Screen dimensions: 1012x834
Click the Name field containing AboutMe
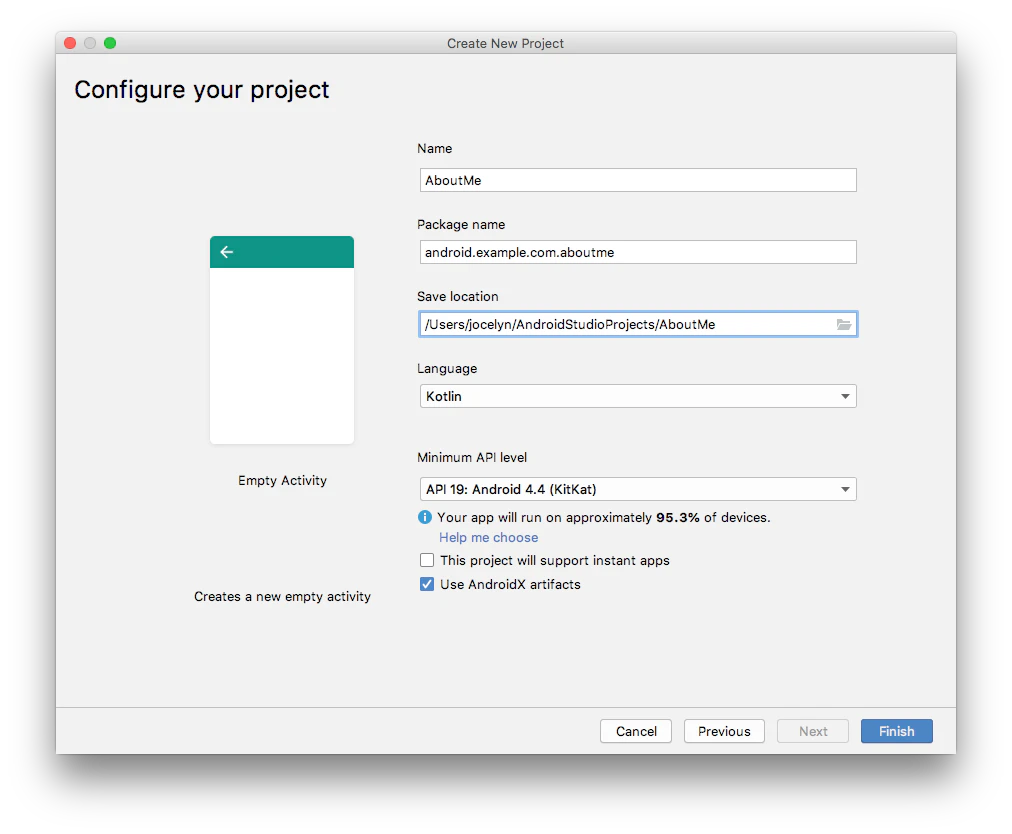click(638, 180)
